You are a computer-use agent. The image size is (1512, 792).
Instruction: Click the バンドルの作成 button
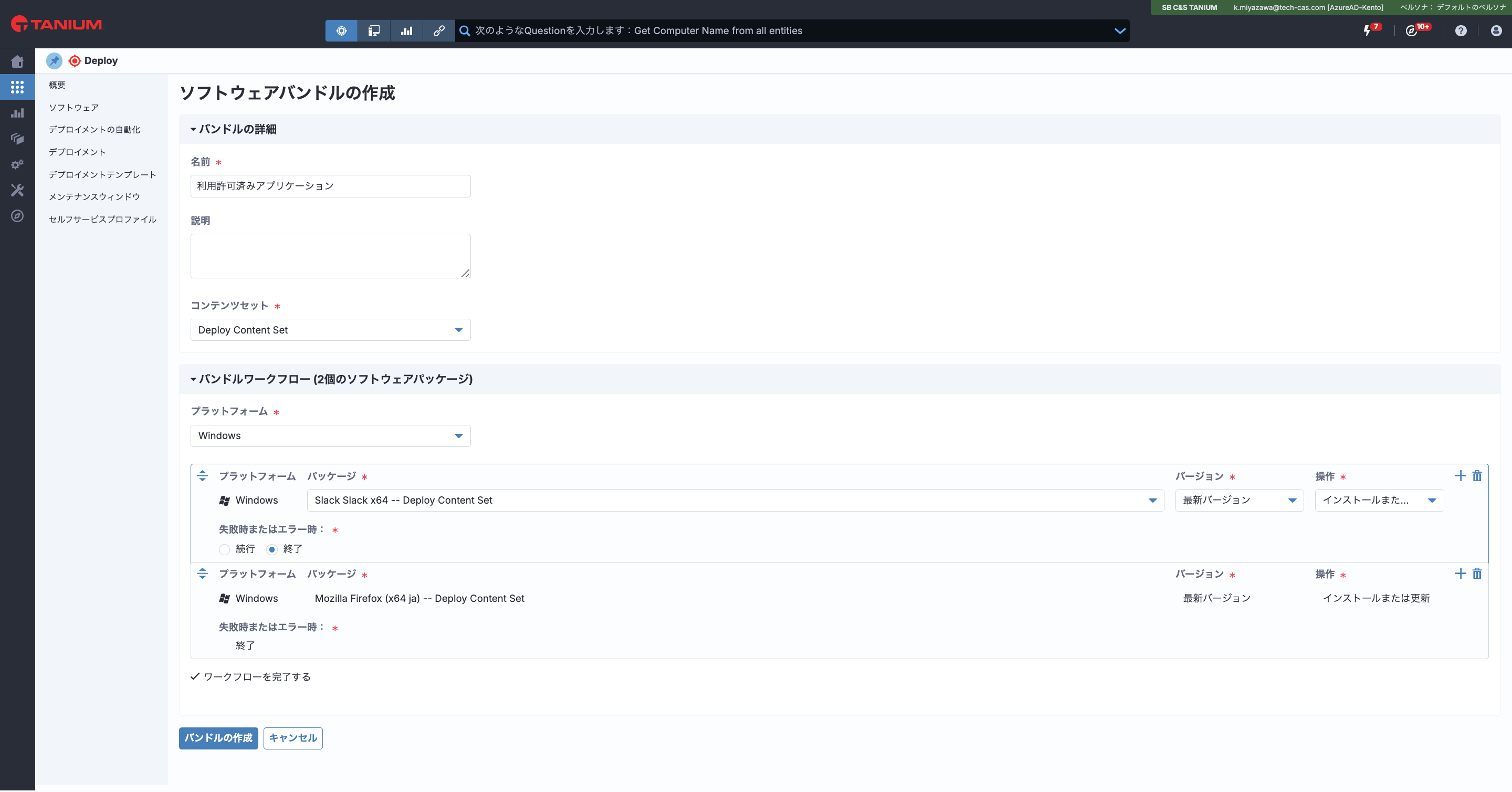(218, 737)
